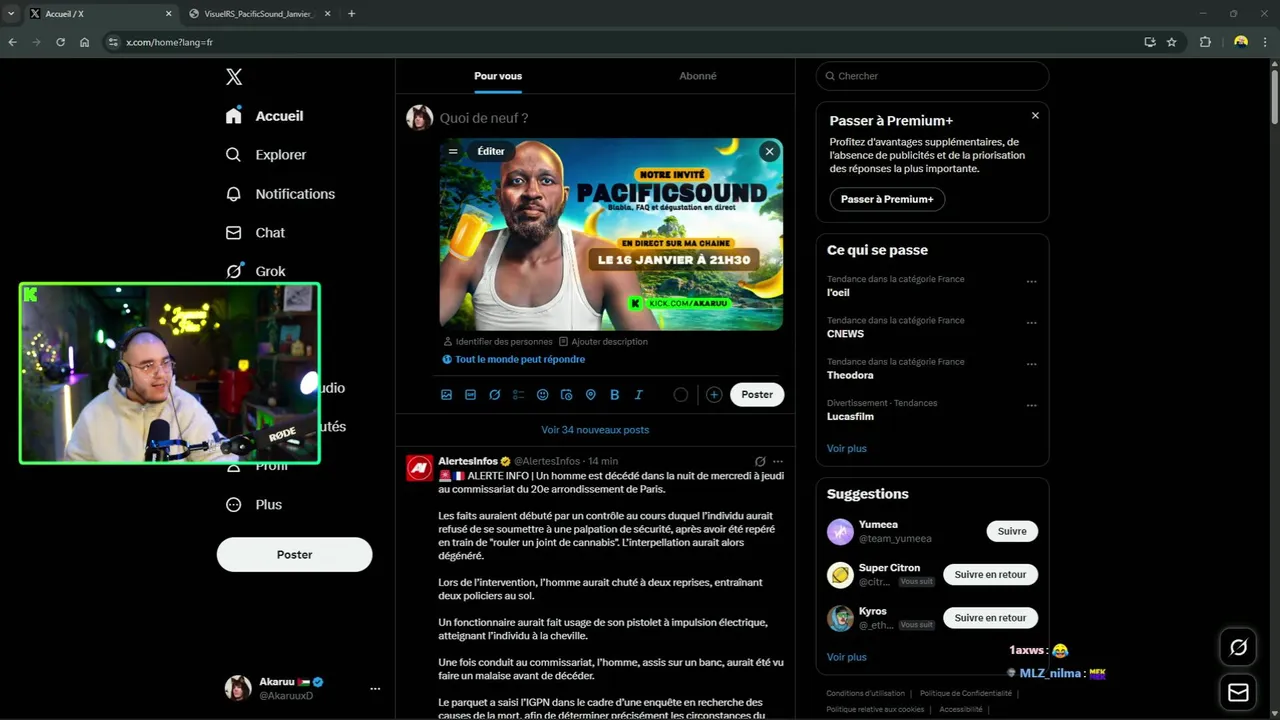
Task: Click the reorder icon beside Éditer
Action: point(453,151)
